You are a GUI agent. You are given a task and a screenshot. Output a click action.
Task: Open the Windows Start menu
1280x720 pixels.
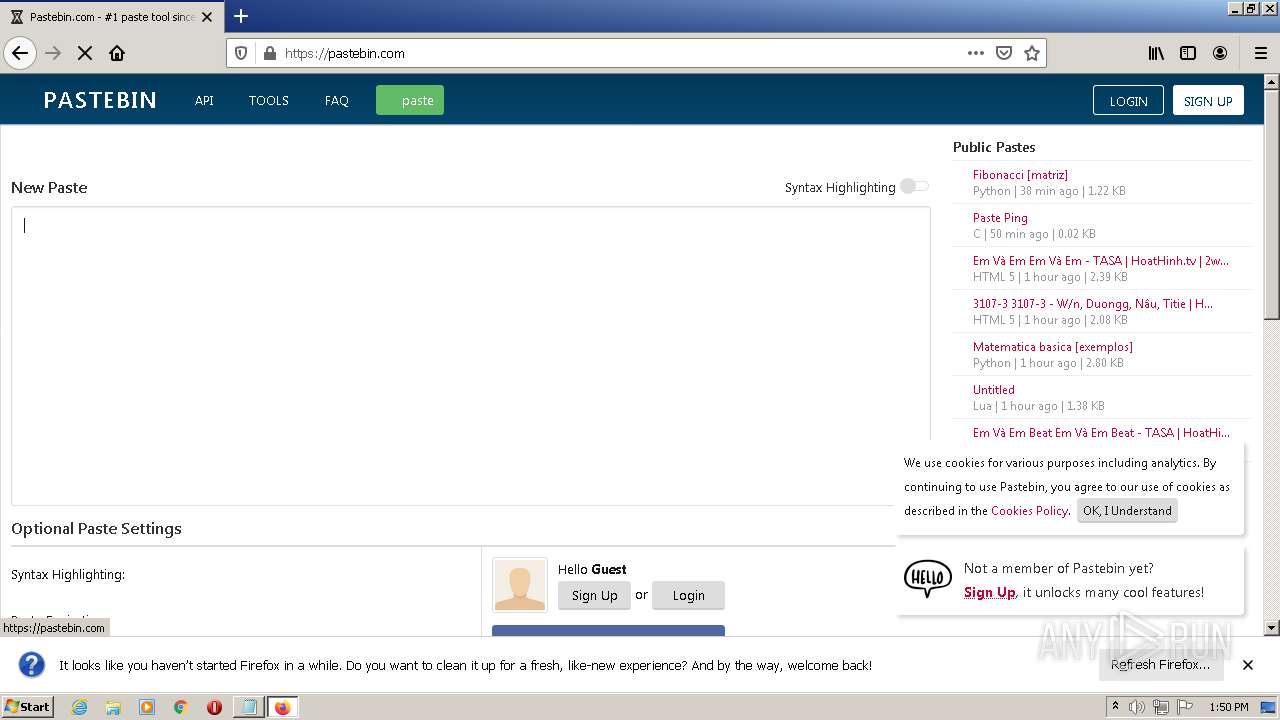(27, 706)
